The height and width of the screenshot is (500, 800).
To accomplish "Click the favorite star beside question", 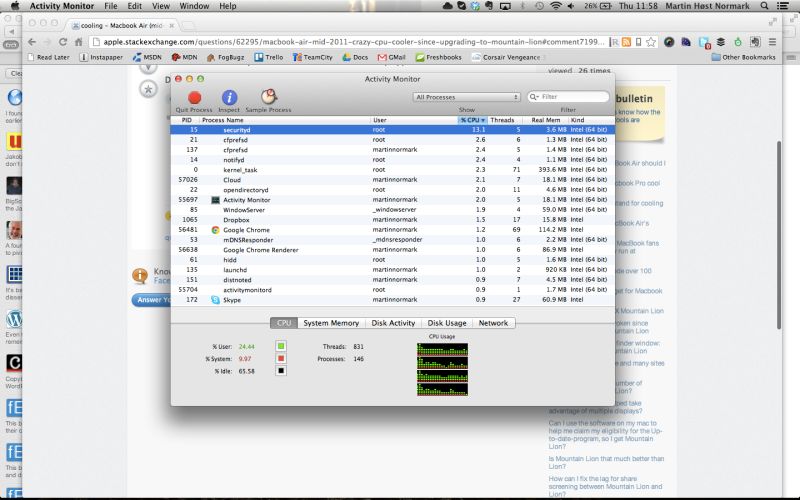I will coord(148,89).
